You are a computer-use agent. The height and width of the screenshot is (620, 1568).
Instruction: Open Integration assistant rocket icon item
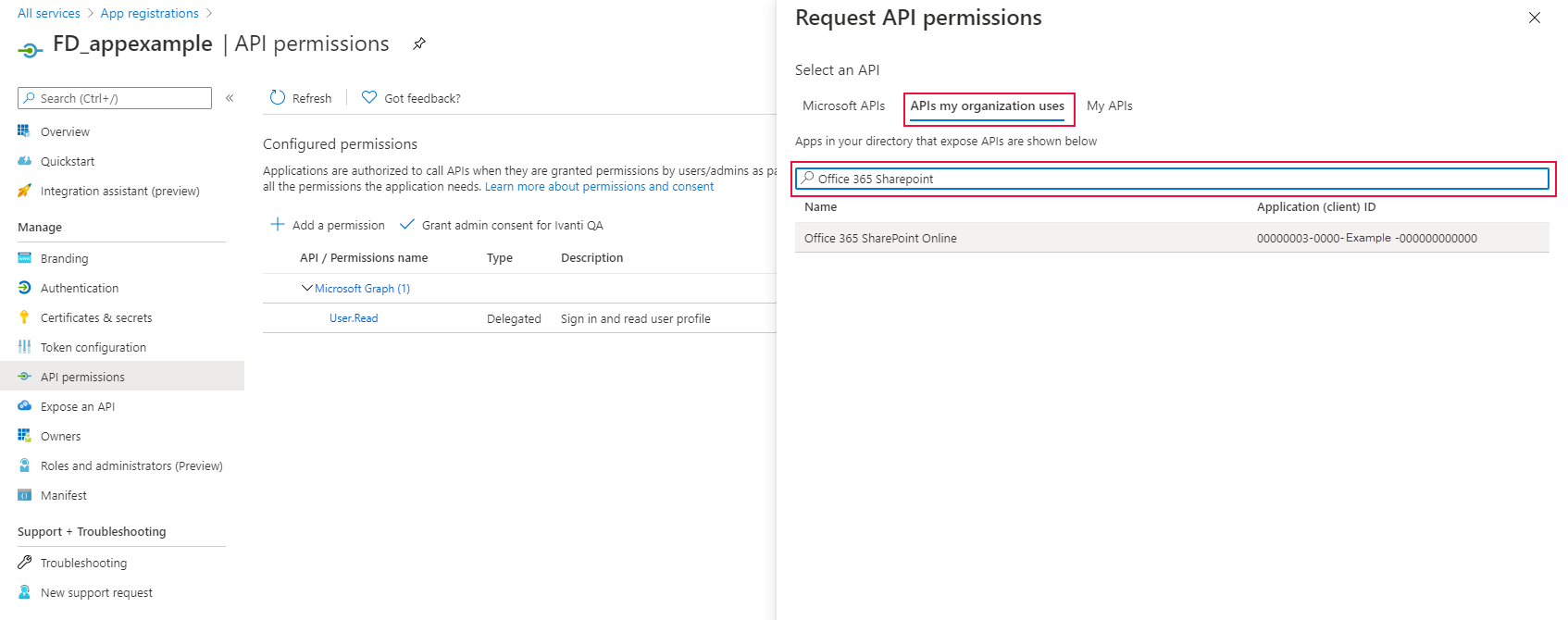pyautogui.click(x=25, y=191)
